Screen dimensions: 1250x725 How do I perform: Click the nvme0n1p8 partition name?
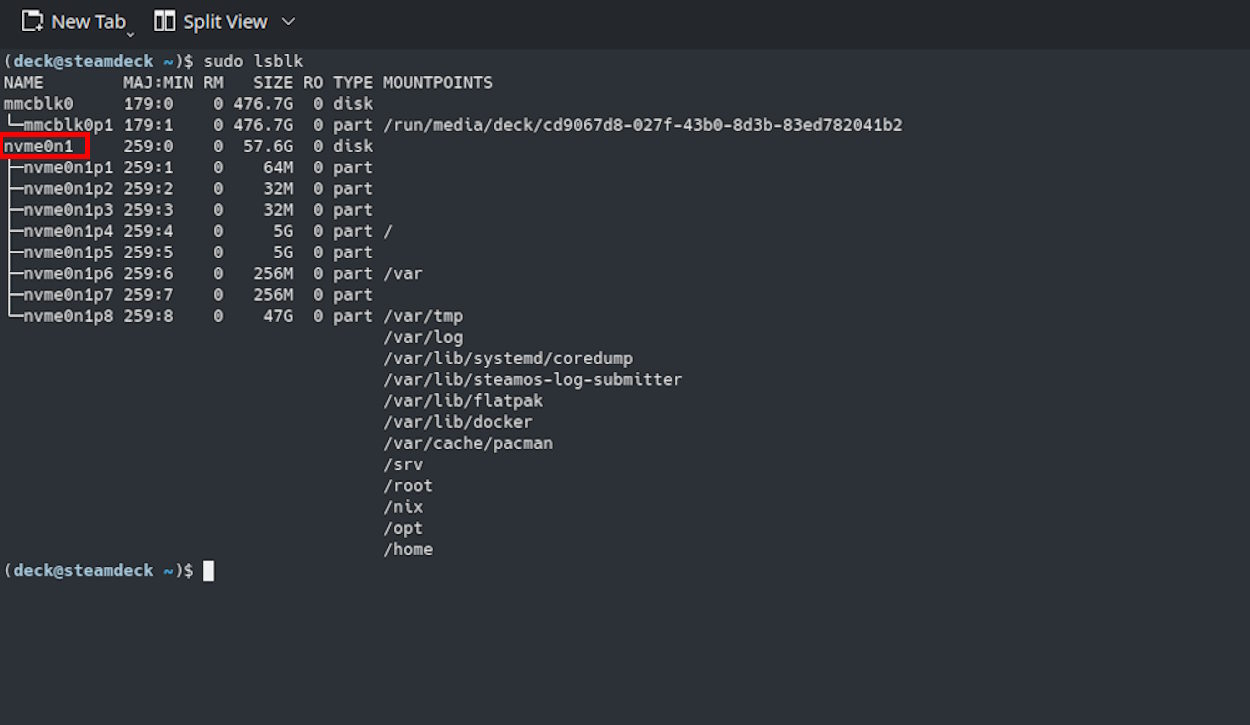tap(68, 316)
